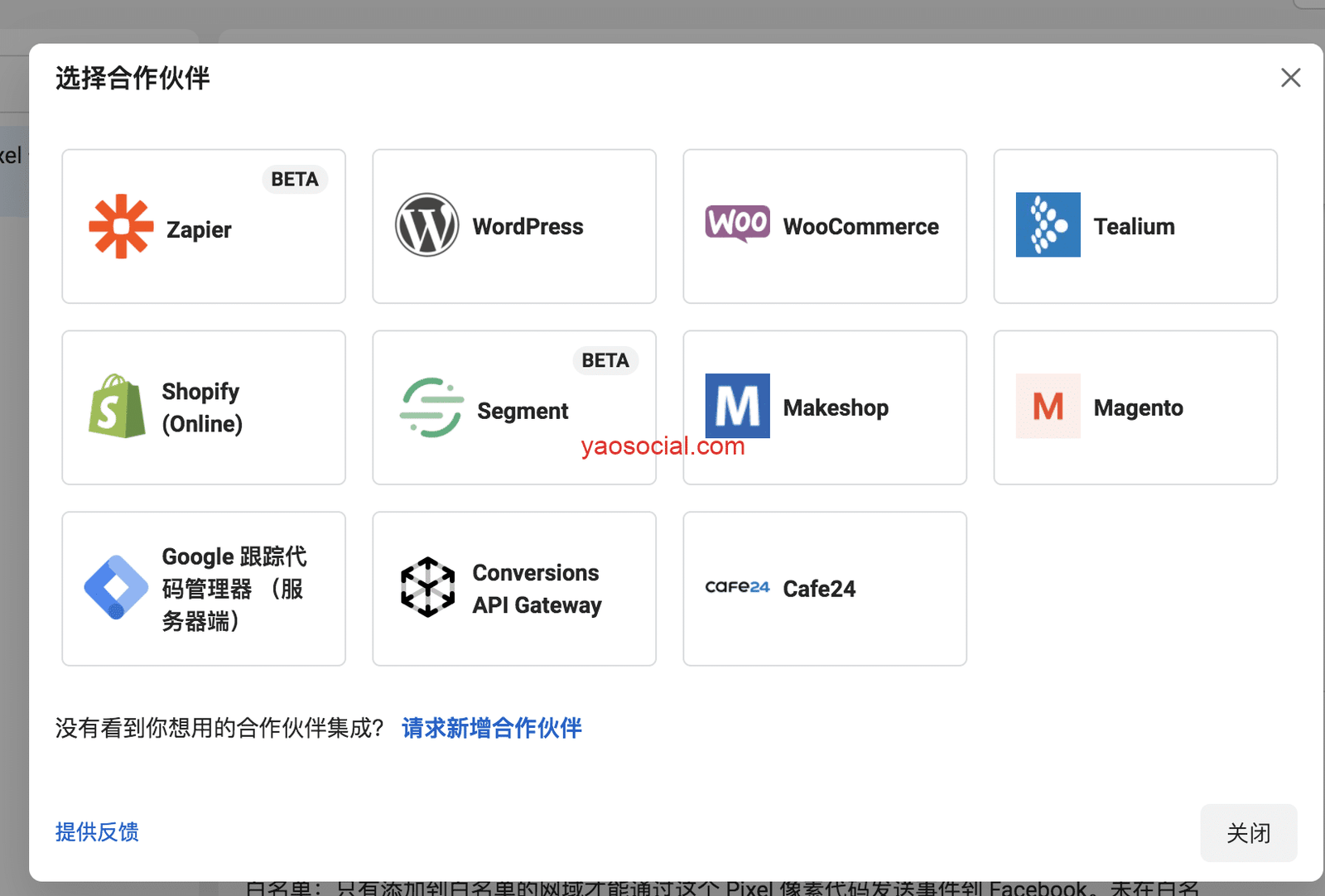1325x896 pixels.
Task: Click the BETA badge on Zapier card
Action: [295, 180]
